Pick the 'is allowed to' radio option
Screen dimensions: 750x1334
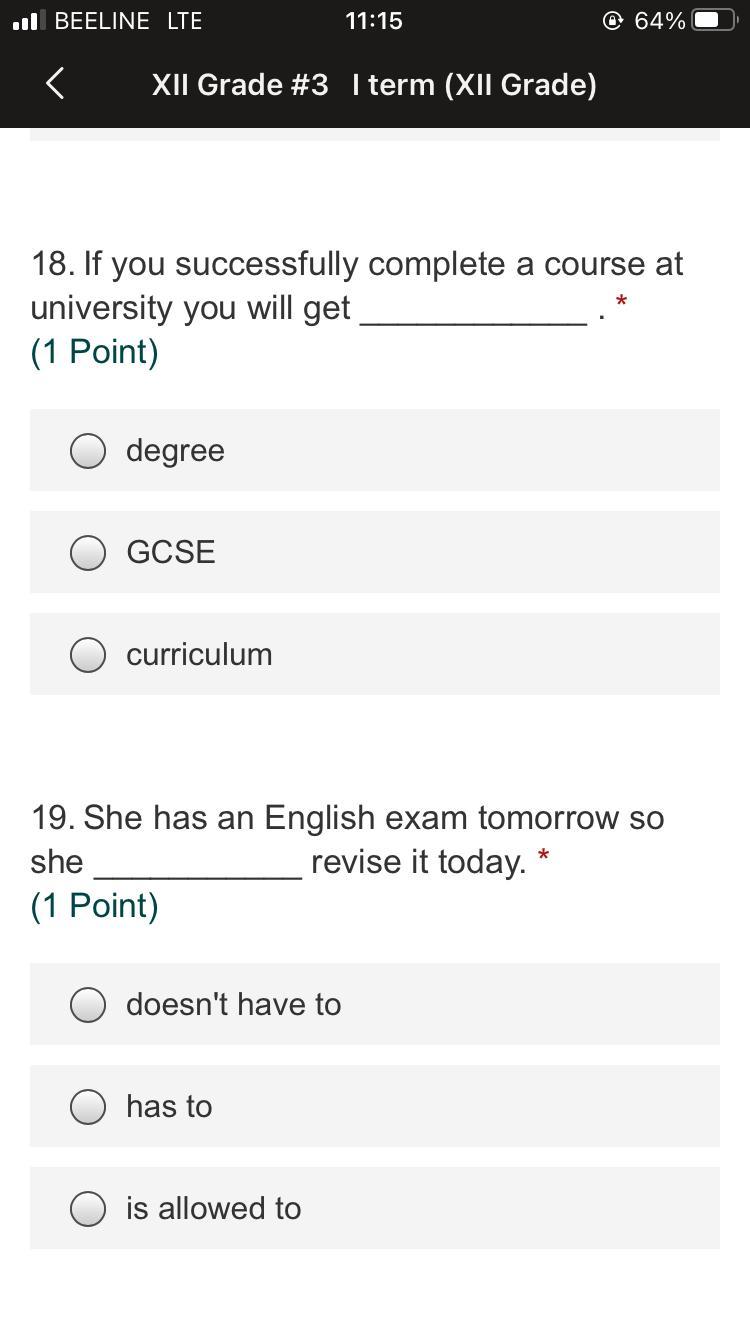(88, 1209)
